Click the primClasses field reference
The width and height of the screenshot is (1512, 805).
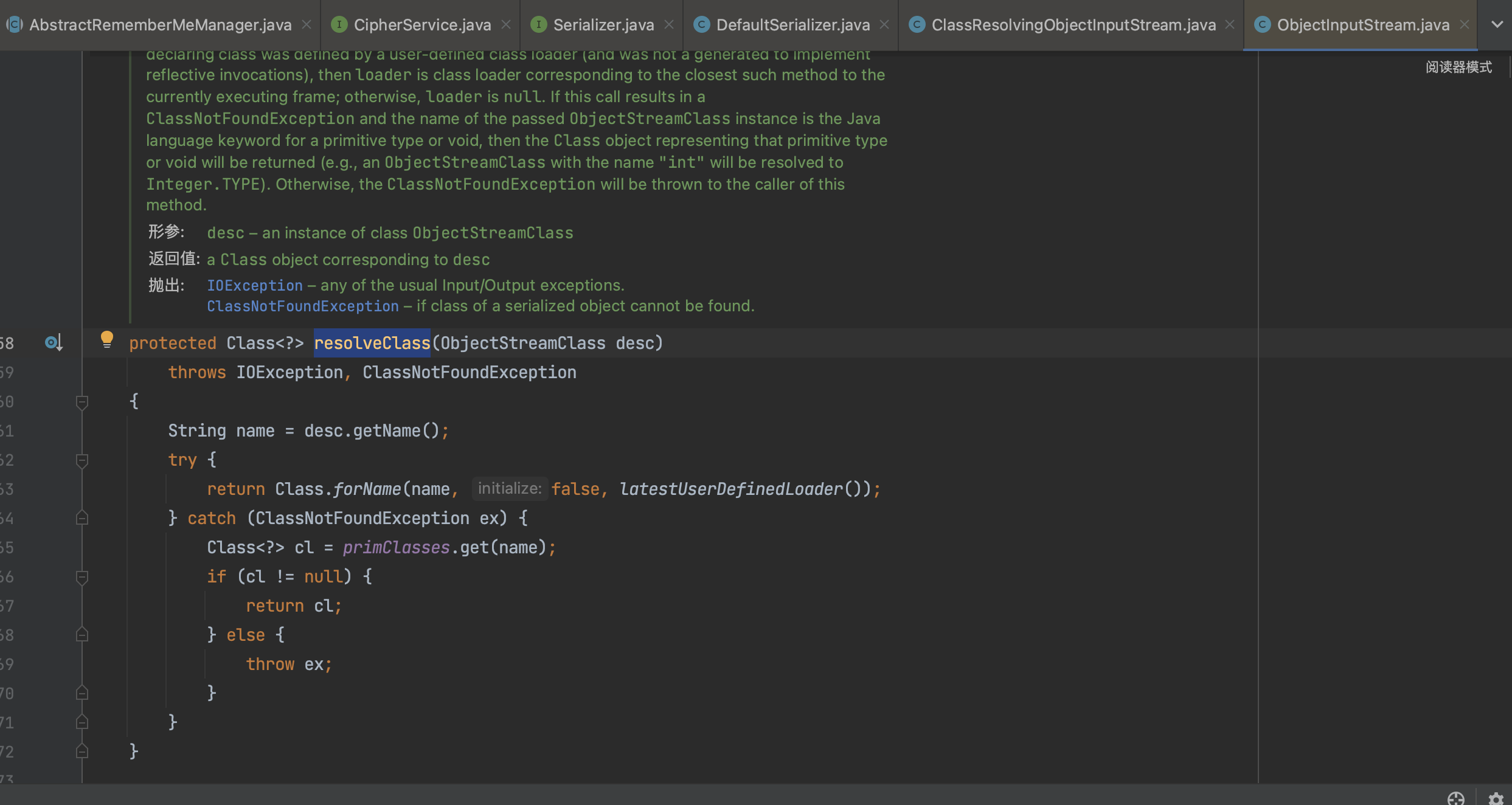pos(397,547)
